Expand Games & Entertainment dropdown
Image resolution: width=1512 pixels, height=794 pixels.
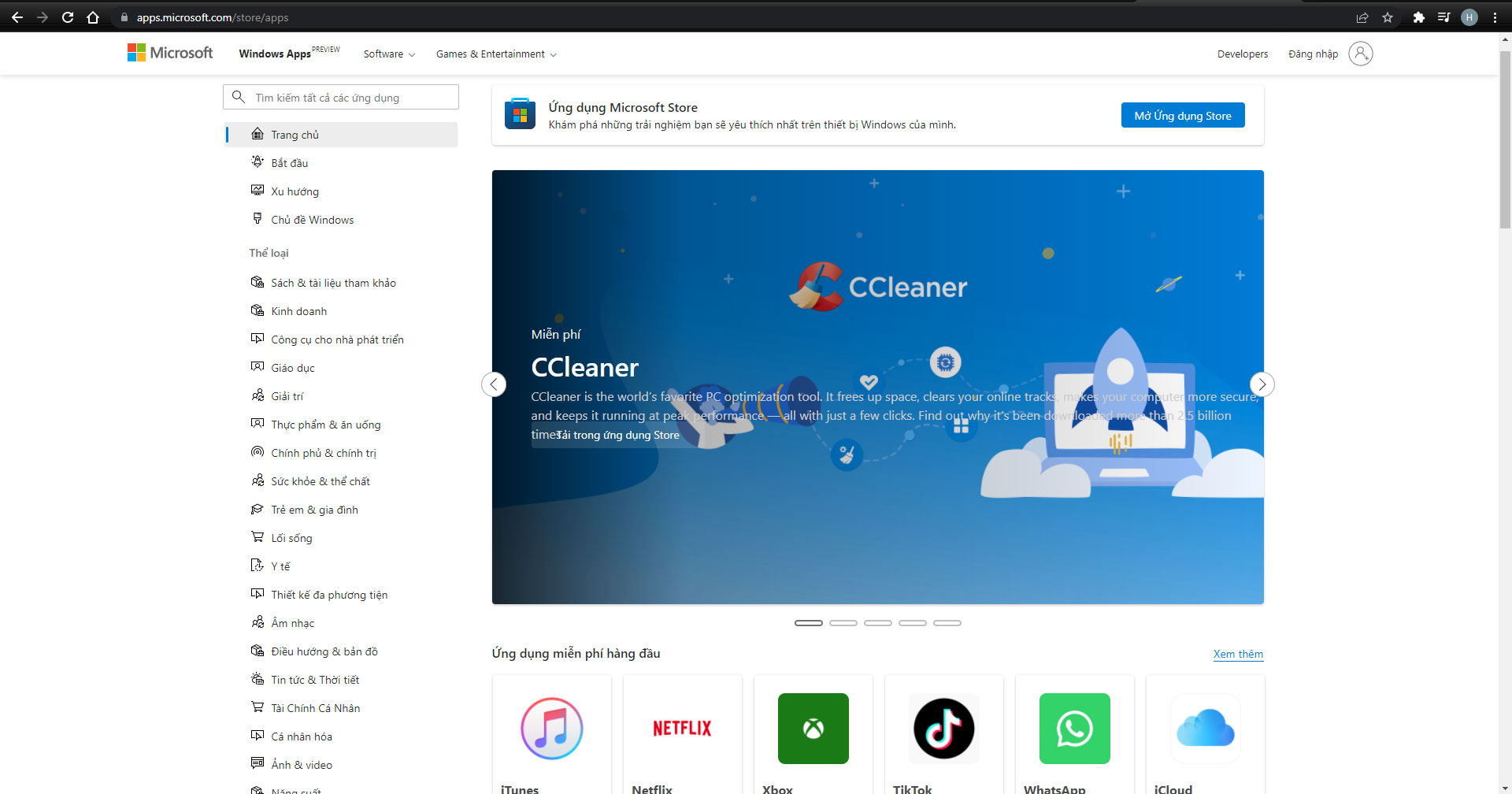point(496,54)
